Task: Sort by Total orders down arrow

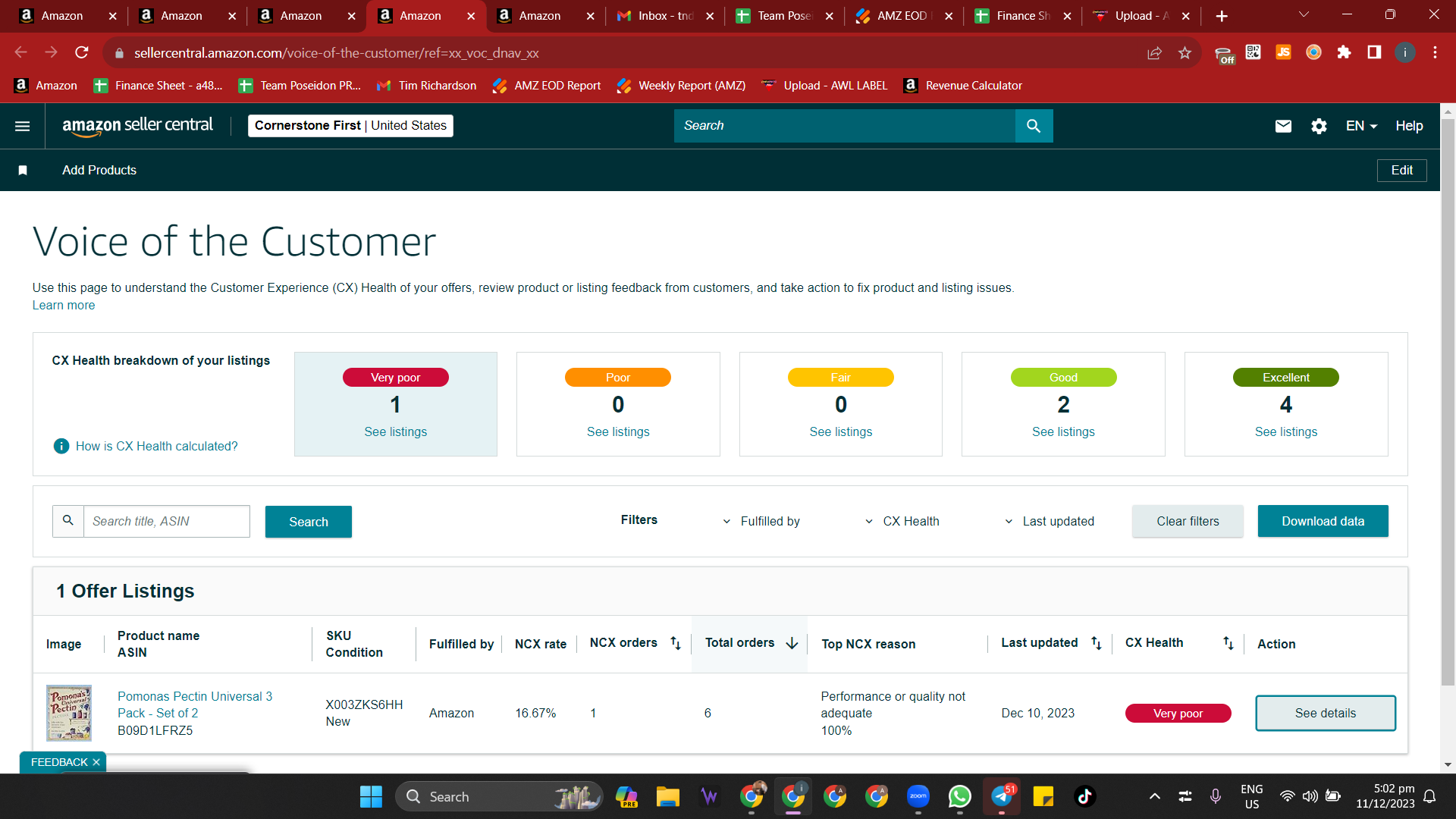Action: click(x=792, y=643)
